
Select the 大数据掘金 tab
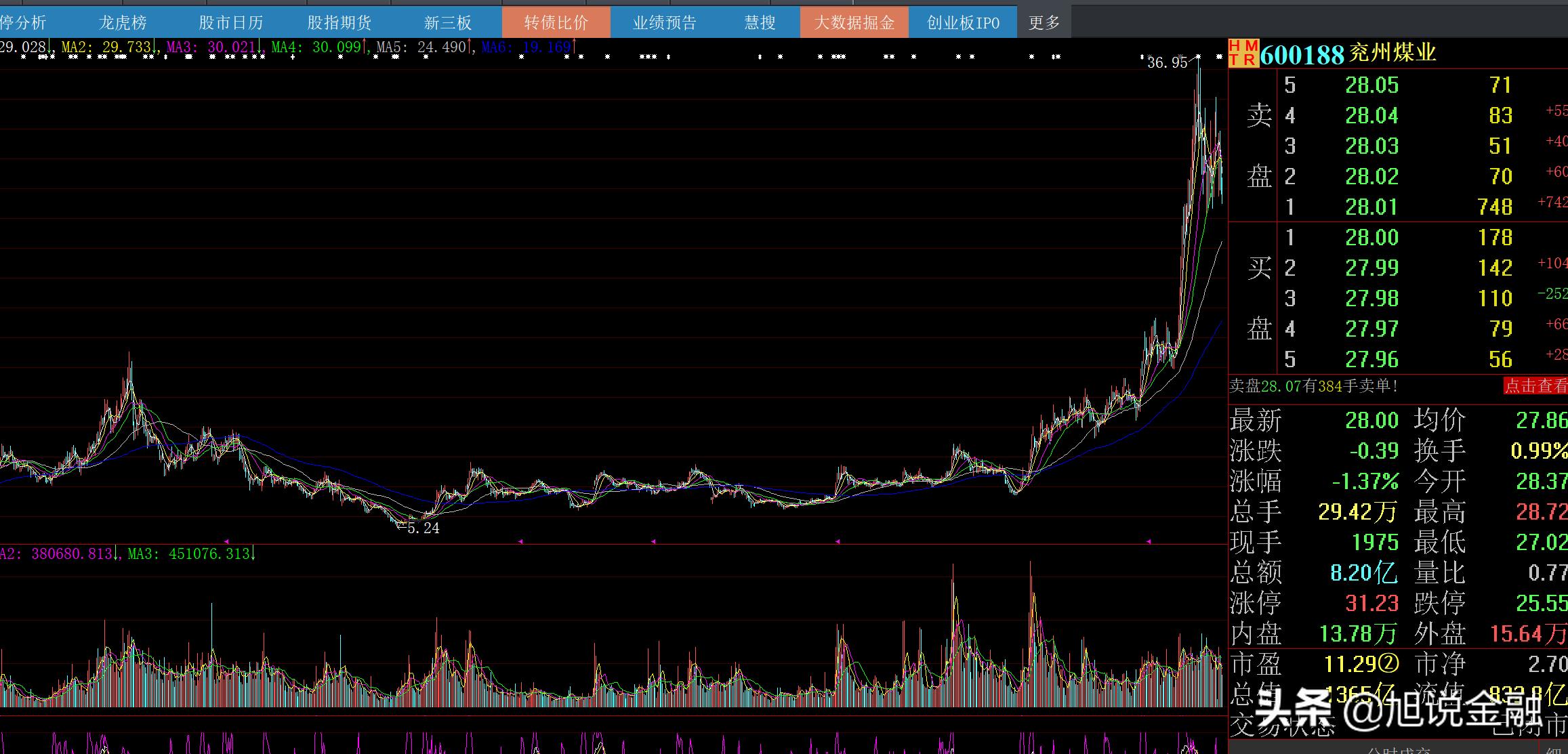(854, 23)
